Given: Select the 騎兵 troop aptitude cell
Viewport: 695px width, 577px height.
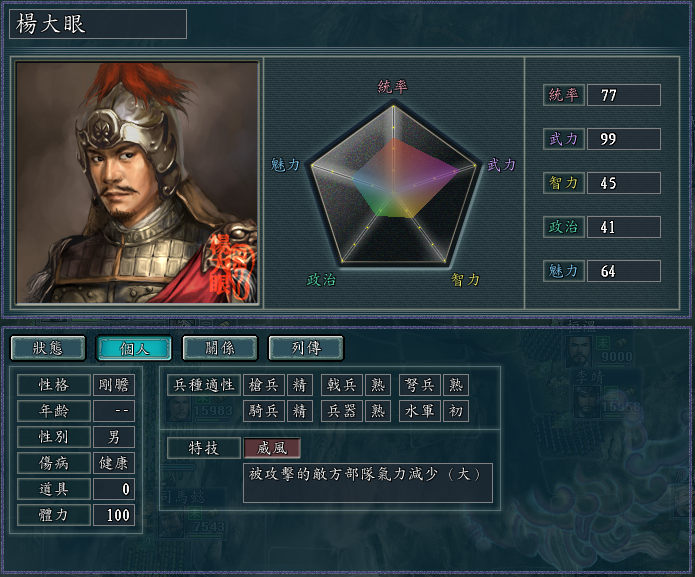Looking at the screenshot, I should 265,411.
